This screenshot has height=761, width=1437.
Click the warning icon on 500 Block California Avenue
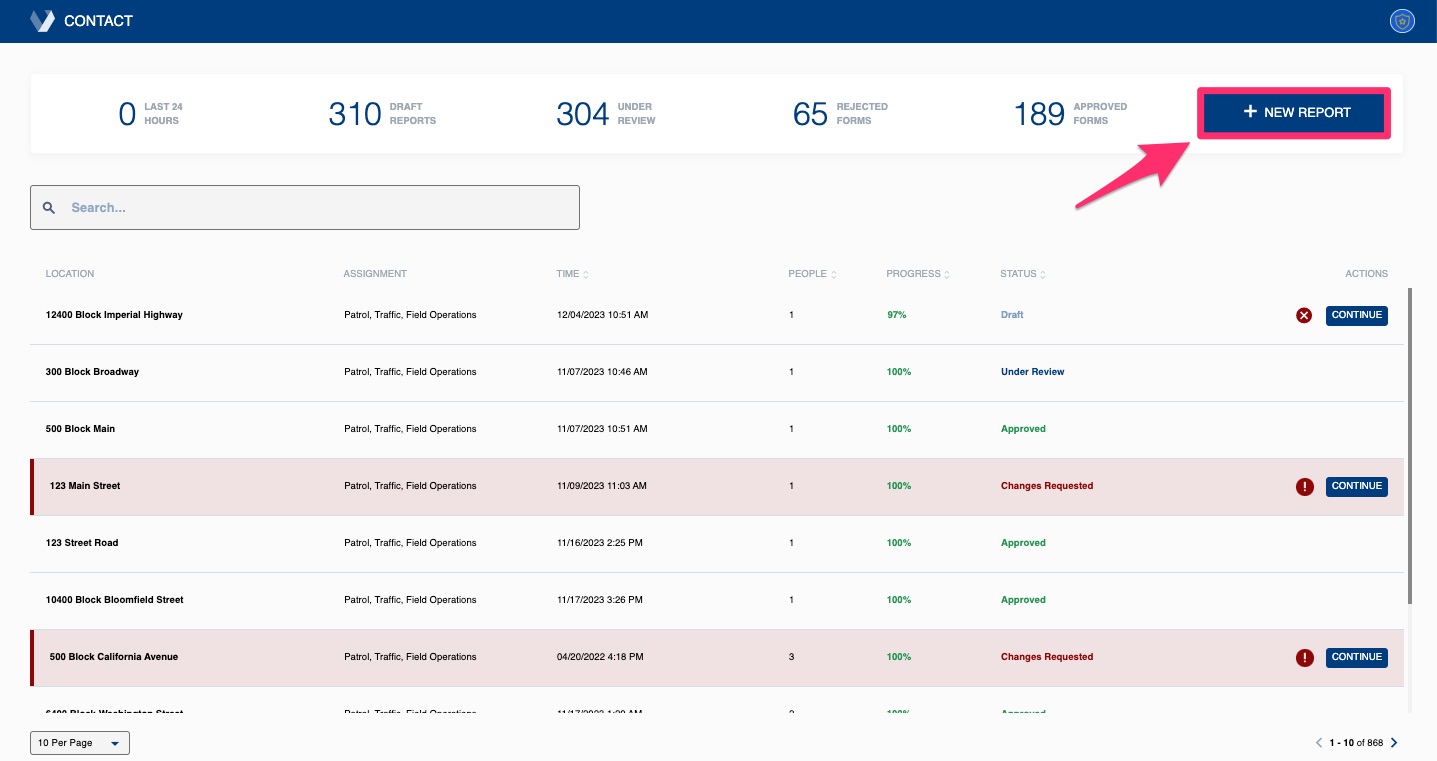[x=1304, y=657]
